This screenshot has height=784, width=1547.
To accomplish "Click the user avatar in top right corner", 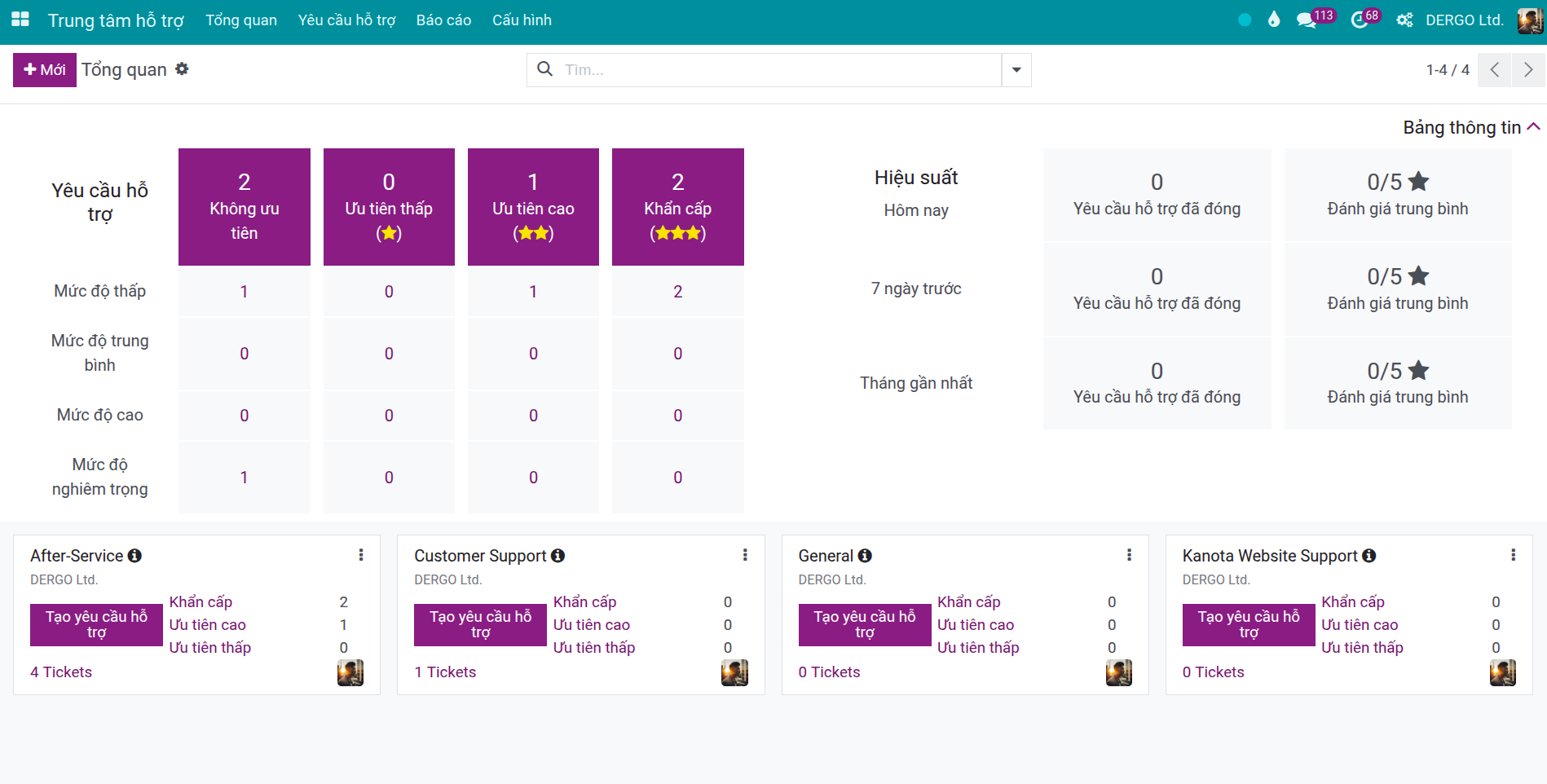I will 1529,20.
